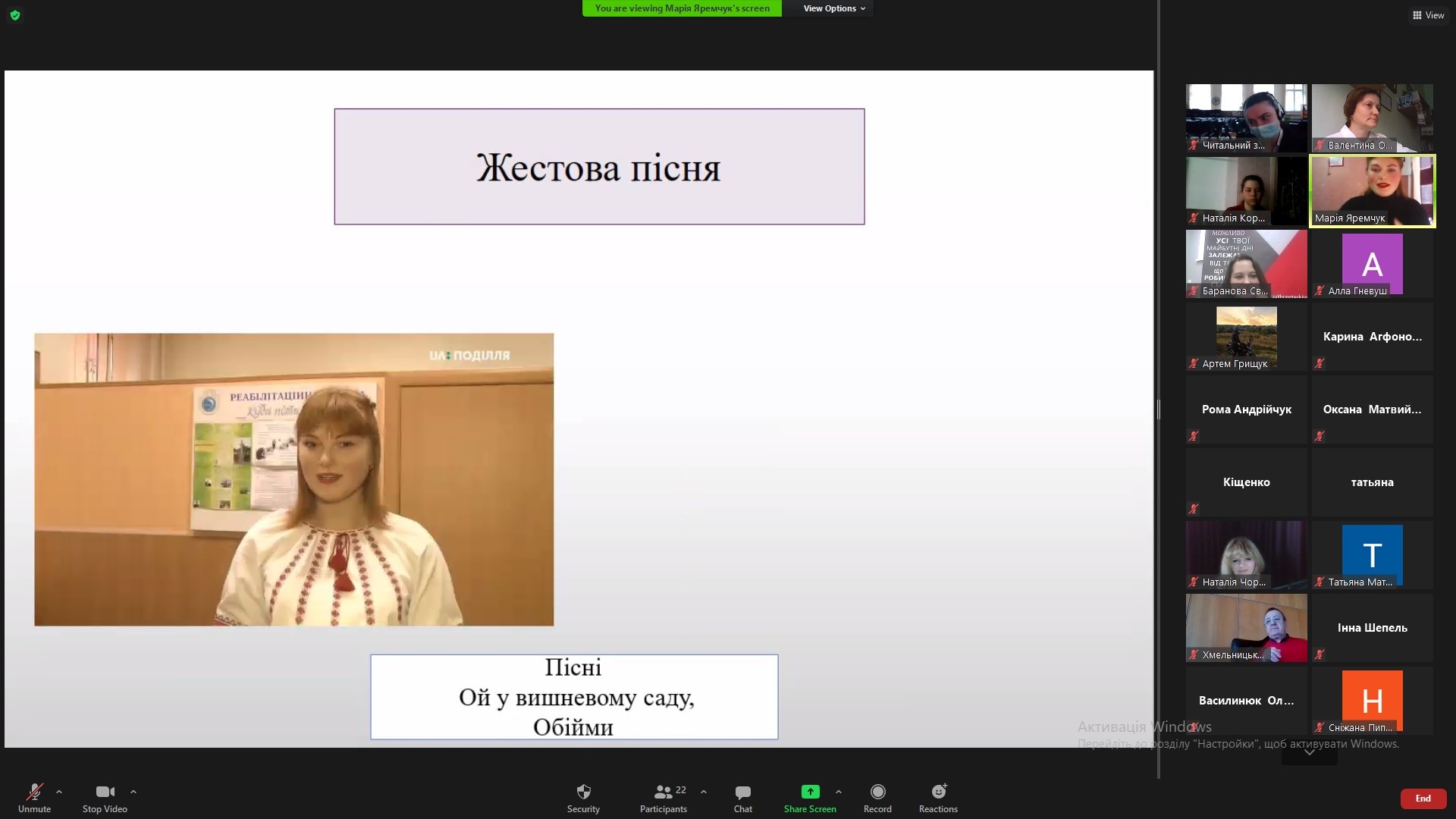1456x819 pixels.
Task: Expand audio options arrow next to Unmute
Action: tap(59, 792)
